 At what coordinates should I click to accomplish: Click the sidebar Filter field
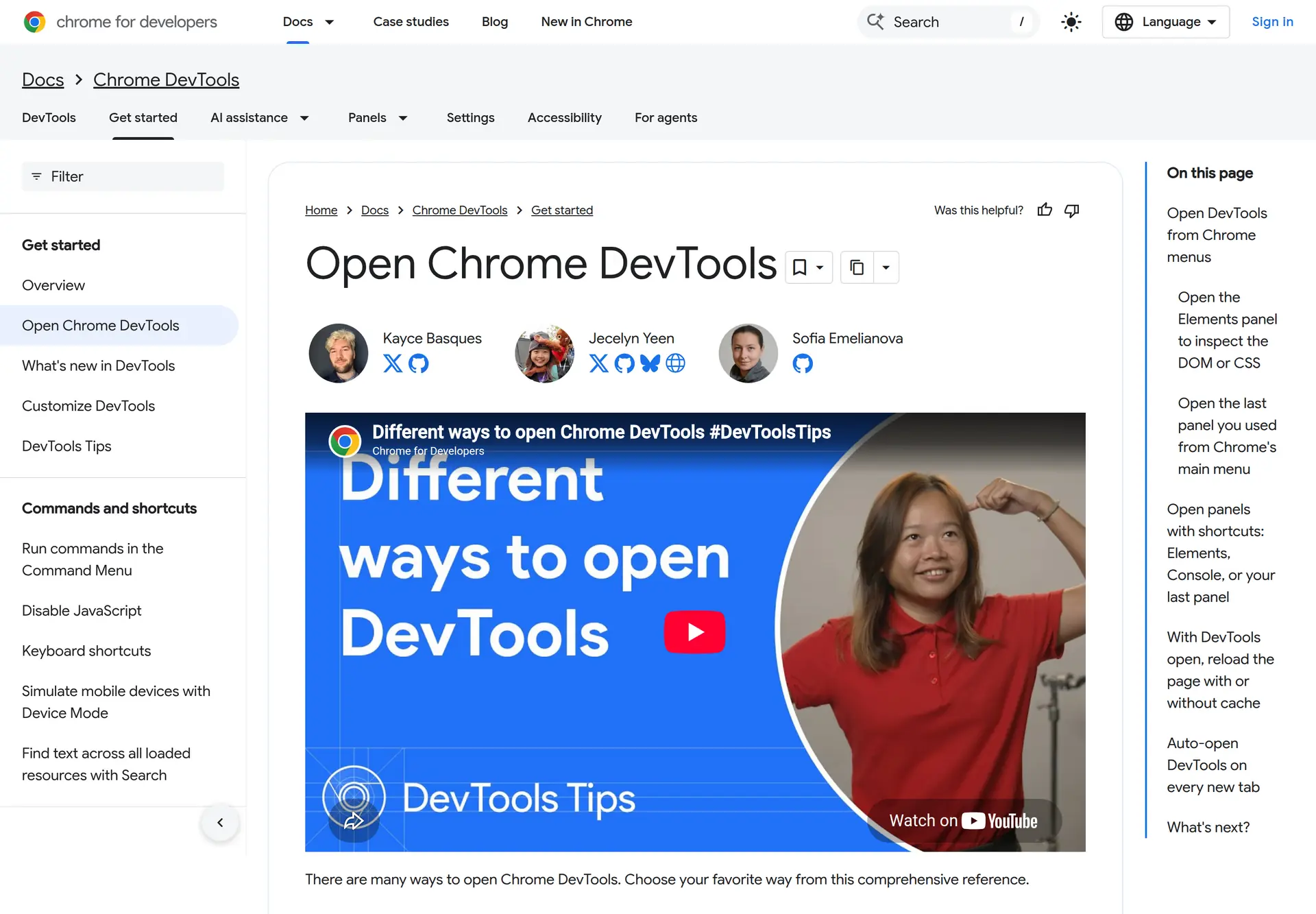click(123, 177)
